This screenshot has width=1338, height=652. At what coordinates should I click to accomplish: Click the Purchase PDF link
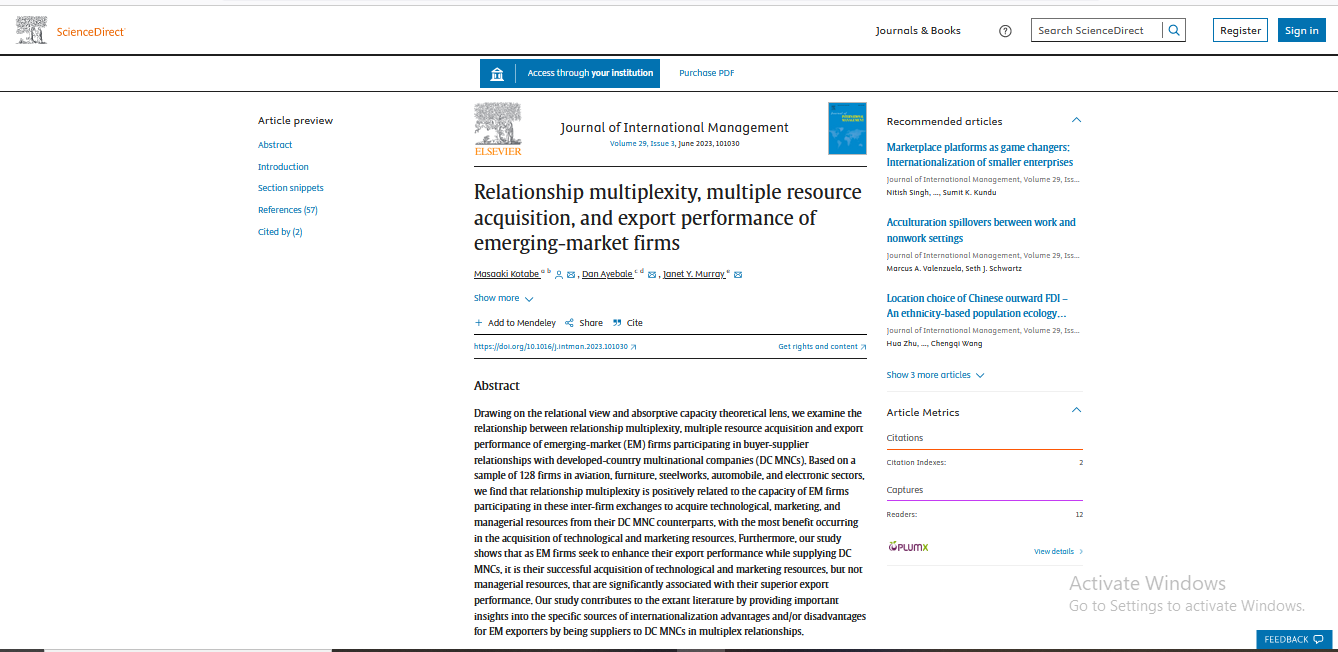706,73
